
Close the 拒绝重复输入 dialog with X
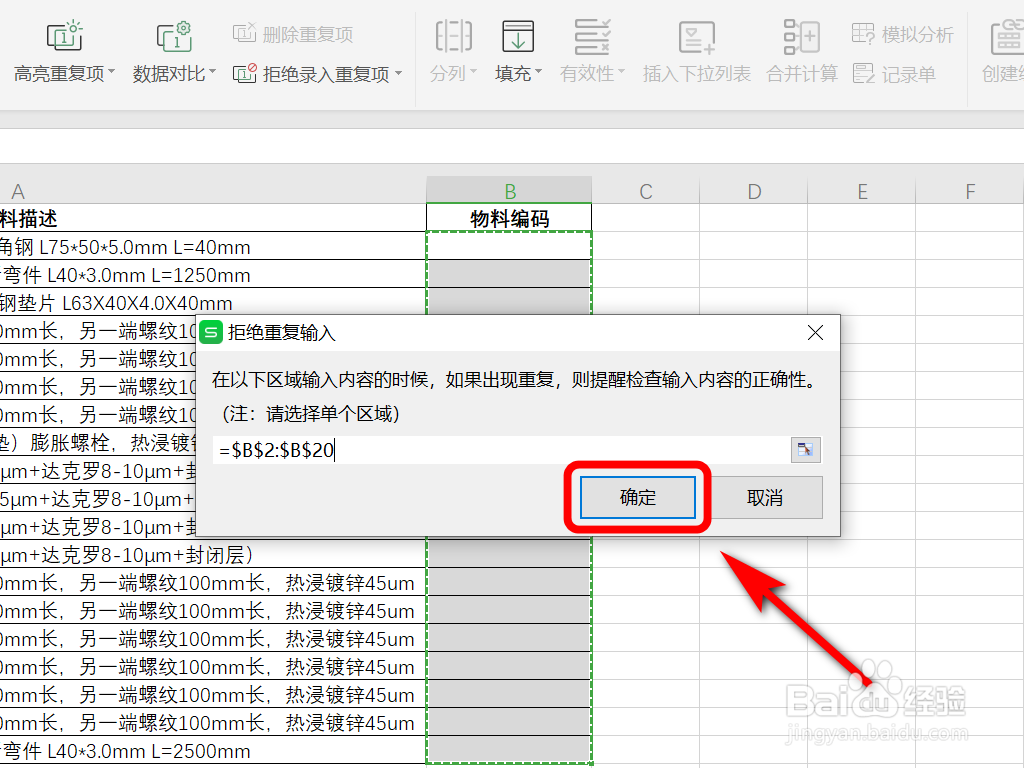(x=815, y=332)
